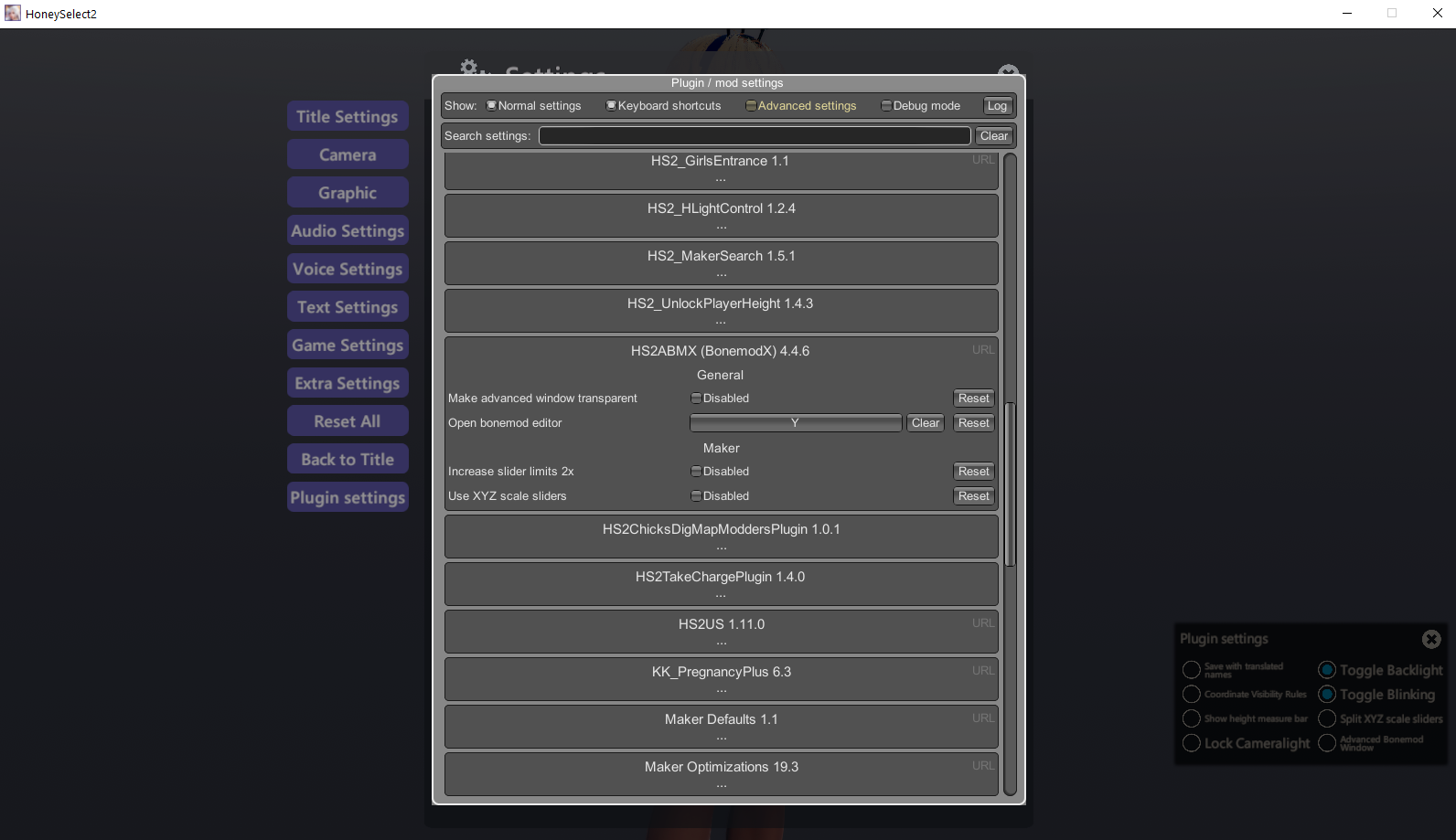
Task: Reset Use XYZ scale sliders setting
Action: (x=974, y=496)
